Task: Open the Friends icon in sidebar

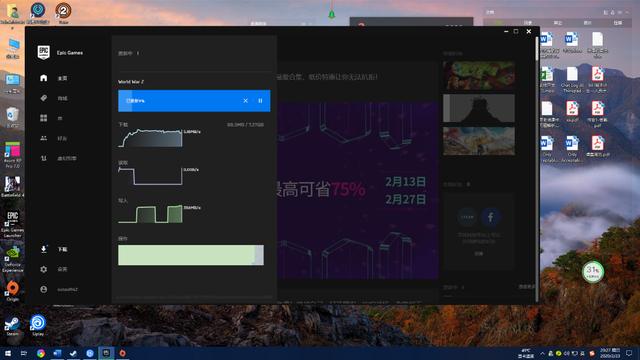Action: [44, 138]
